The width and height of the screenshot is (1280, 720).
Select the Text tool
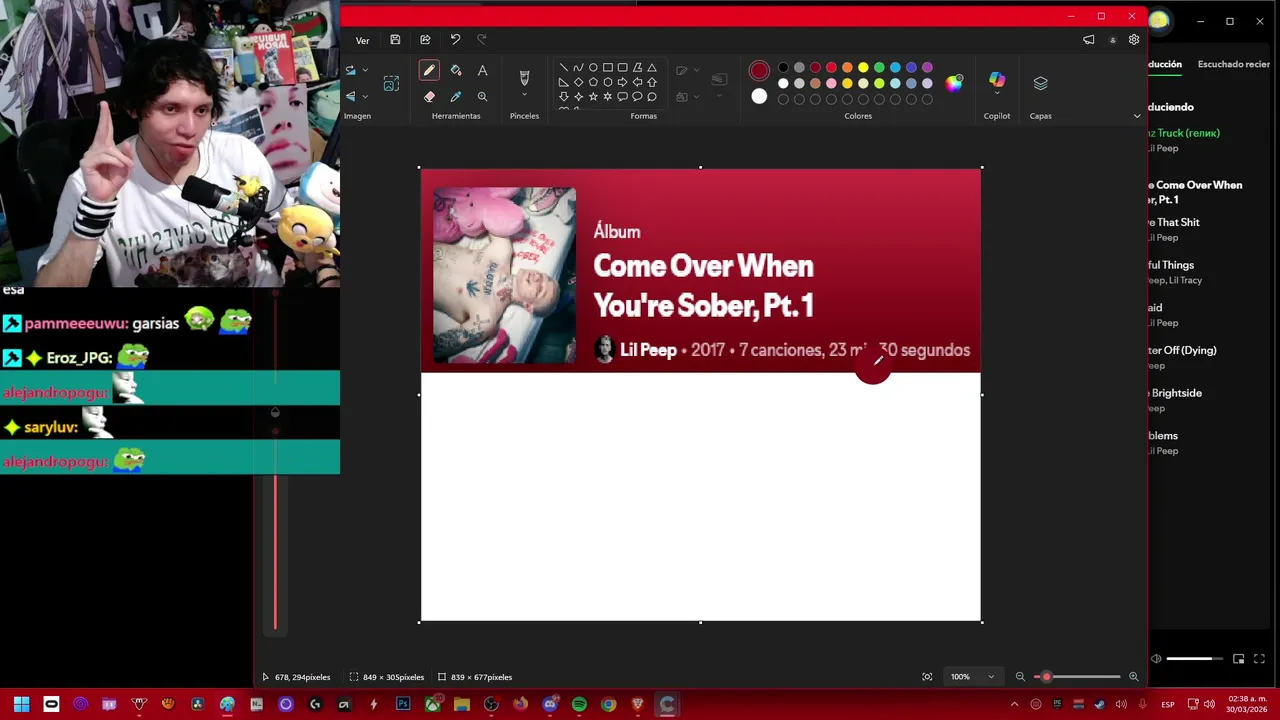482,70
